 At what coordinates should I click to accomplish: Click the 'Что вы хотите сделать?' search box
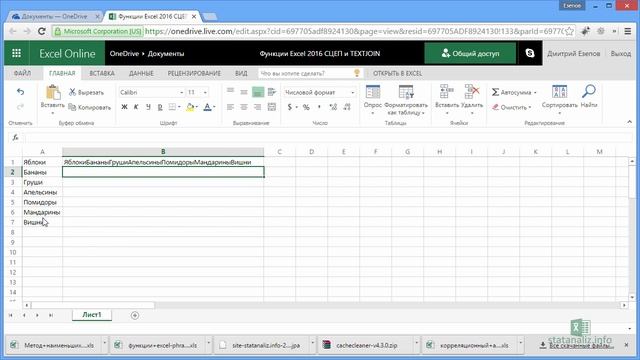tap(310, 73)
